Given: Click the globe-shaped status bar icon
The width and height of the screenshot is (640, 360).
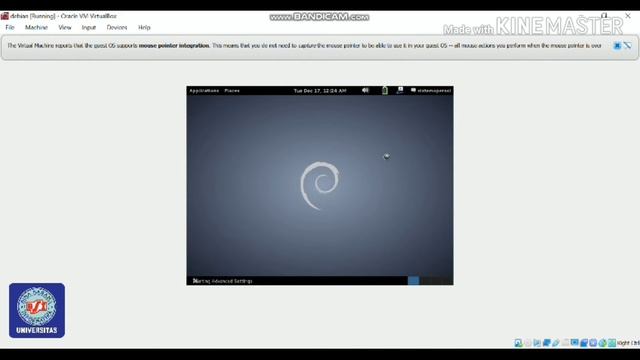Looking at the screenshot, I should 602,343.
